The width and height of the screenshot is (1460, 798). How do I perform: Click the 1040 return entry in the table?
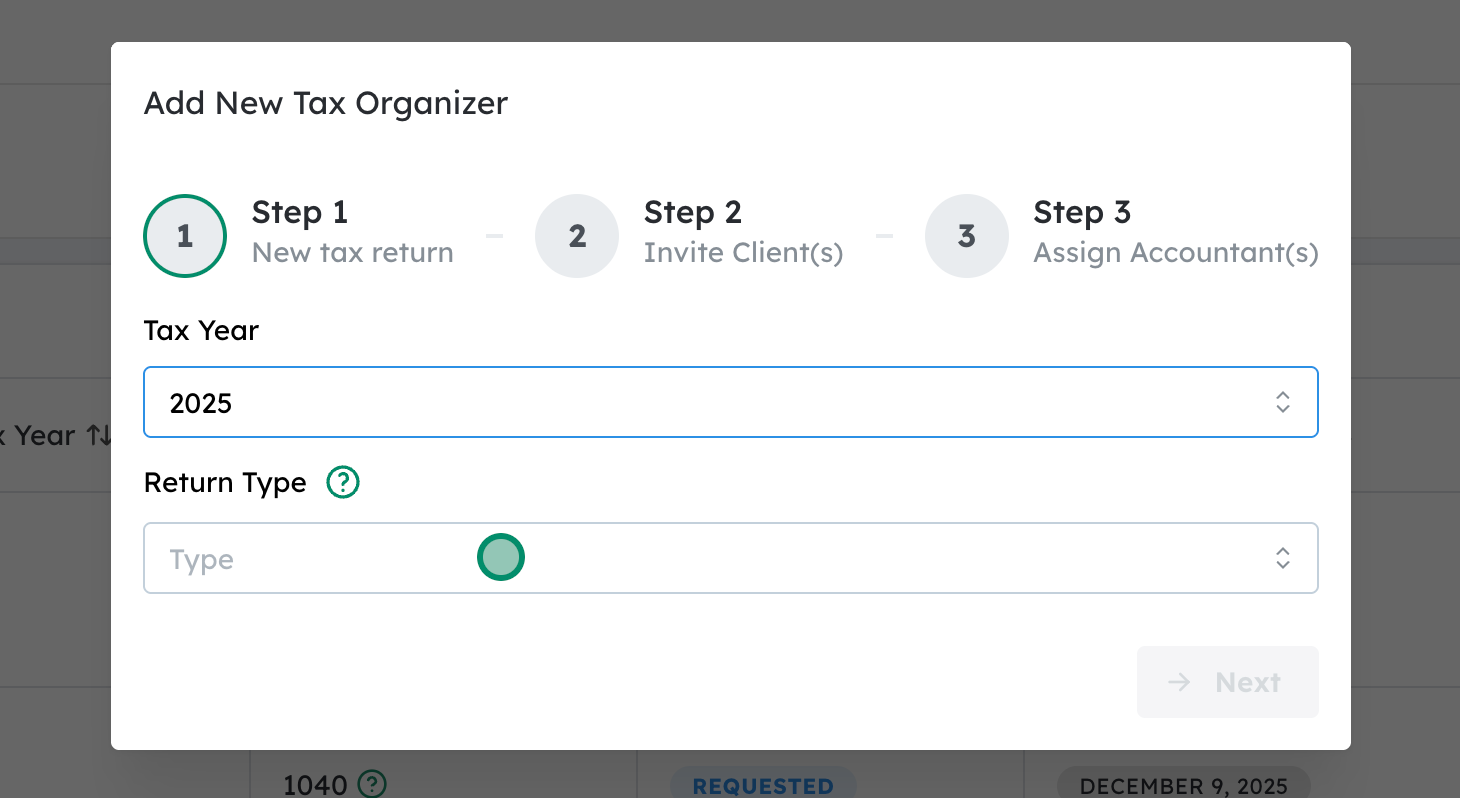point(315,785)
